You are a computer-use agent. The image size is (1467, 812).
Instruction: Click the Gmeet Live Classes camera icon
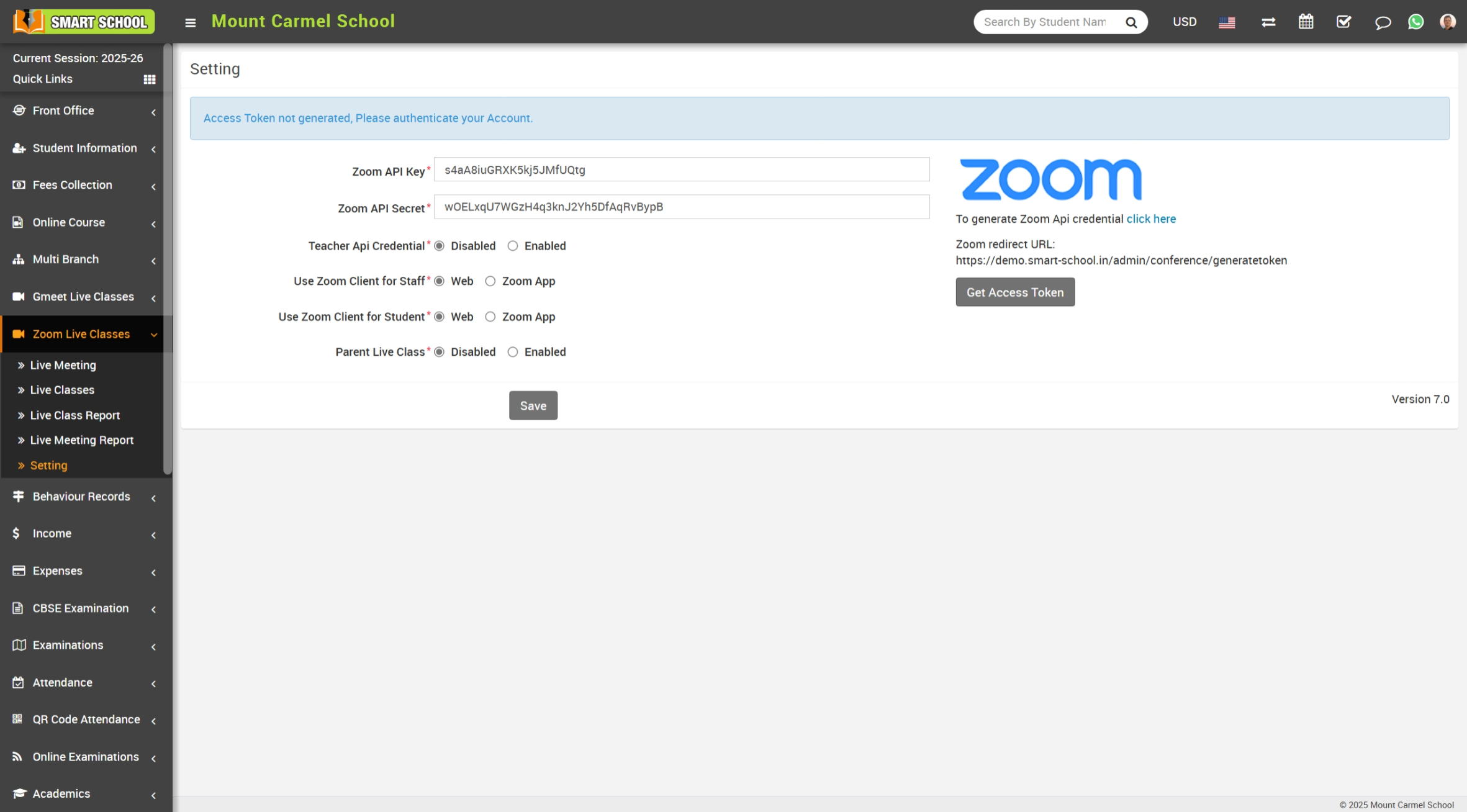click(19, 296)
